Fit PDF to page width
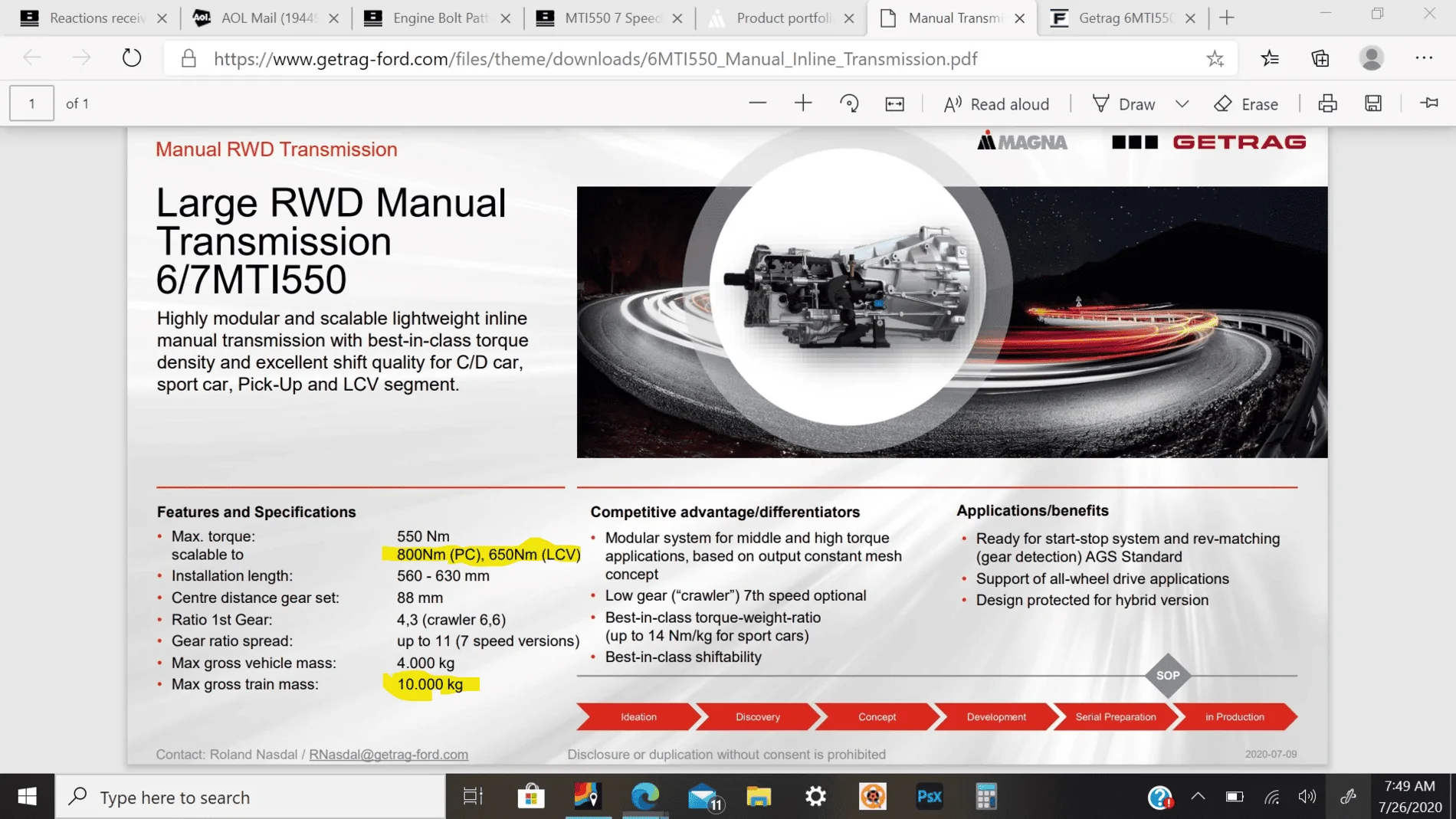The image size is (1456, 819). [894, 103]
